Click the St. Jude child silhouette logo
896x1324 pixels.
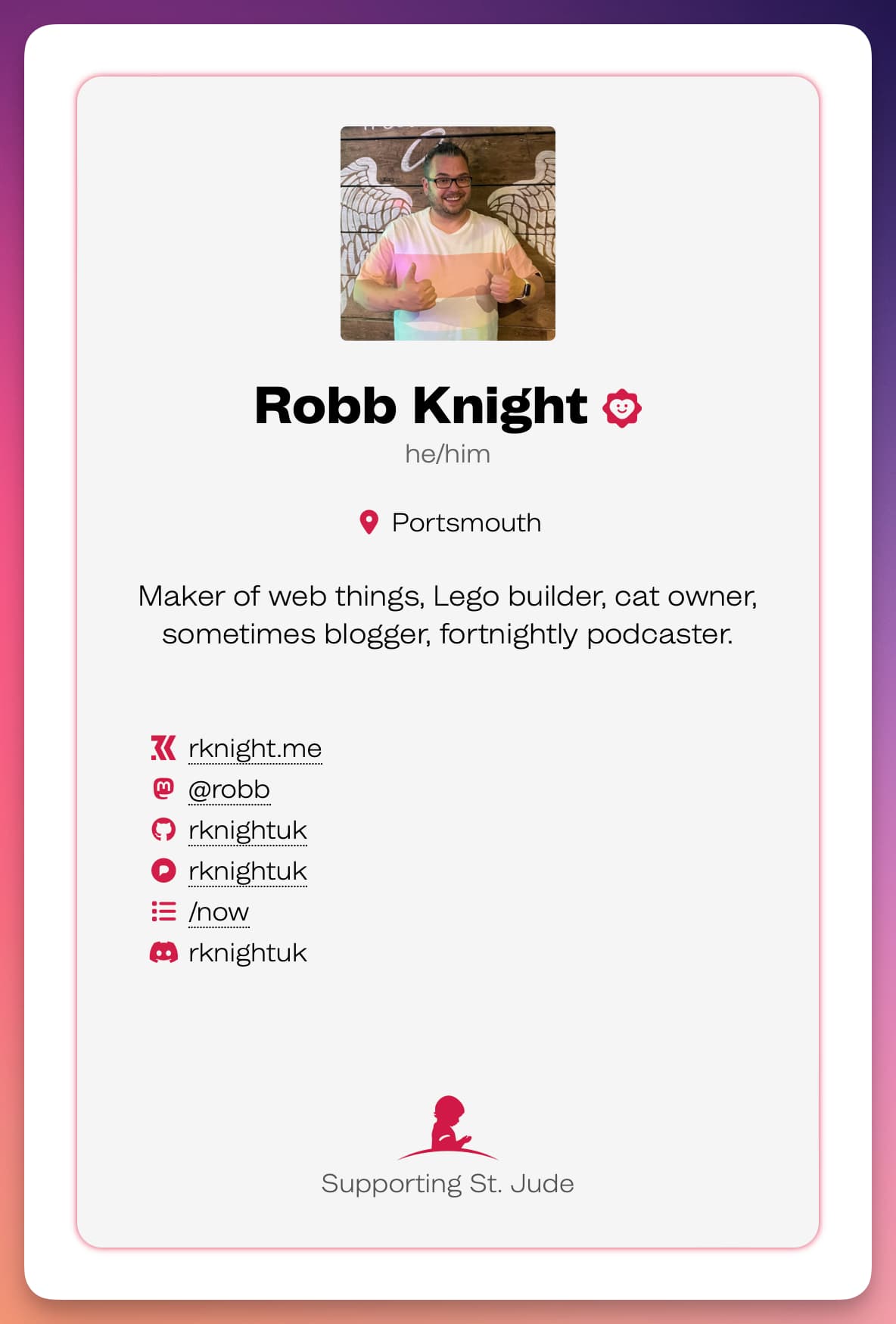448,1127
